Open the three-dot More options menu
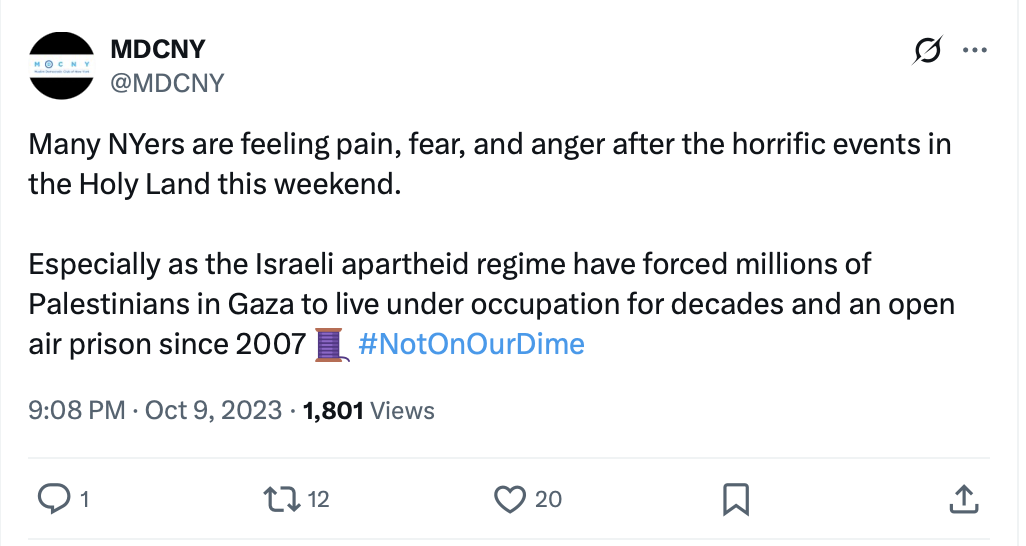The height and width of the screenshot is (546, 1026). pos(973,50)
